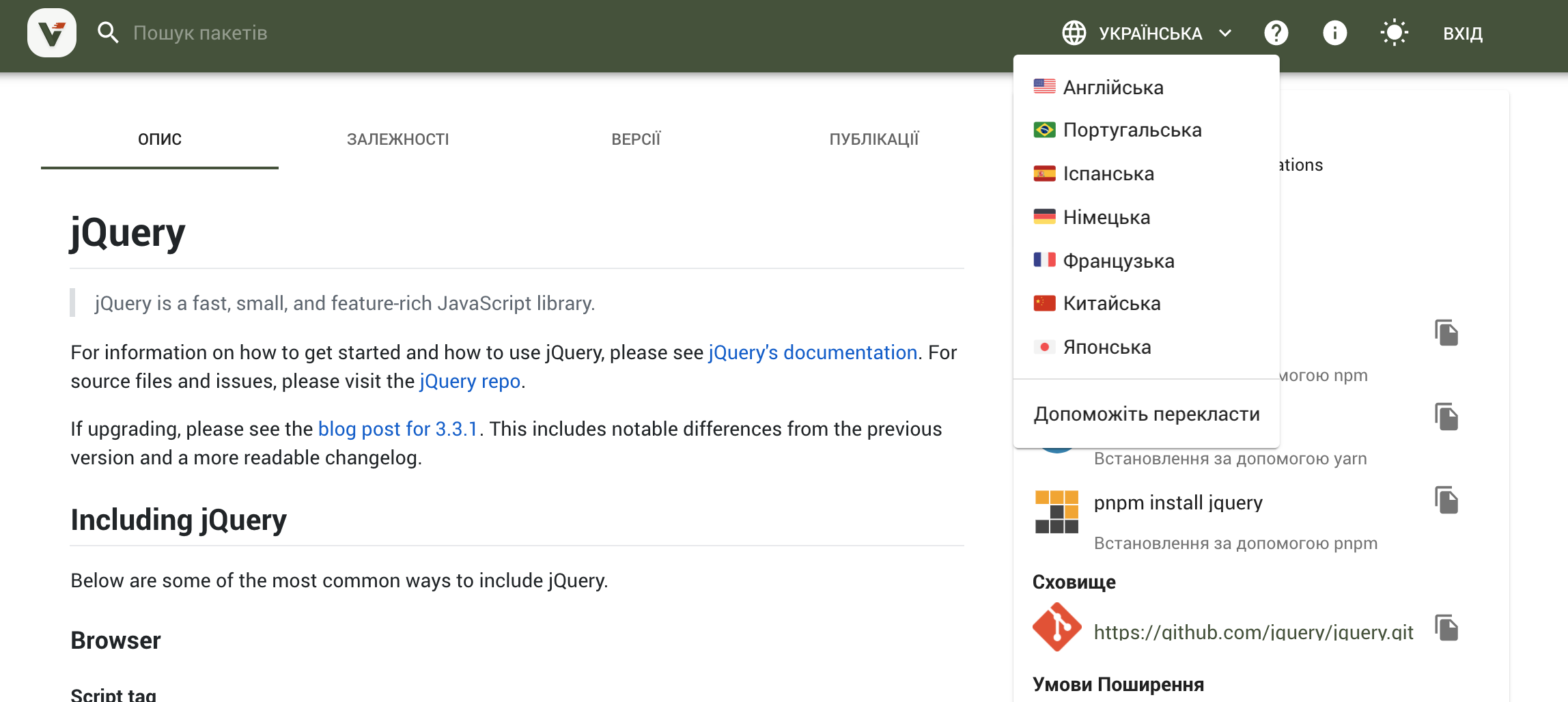
Task: Open the 'blog post for 3.3.1' link
Action: click(398, 429)
